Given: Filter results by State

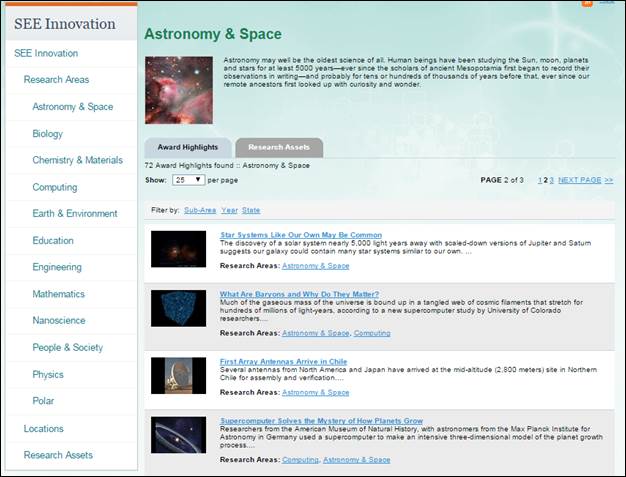Looking at the screenshot, I should pos(251,210).
